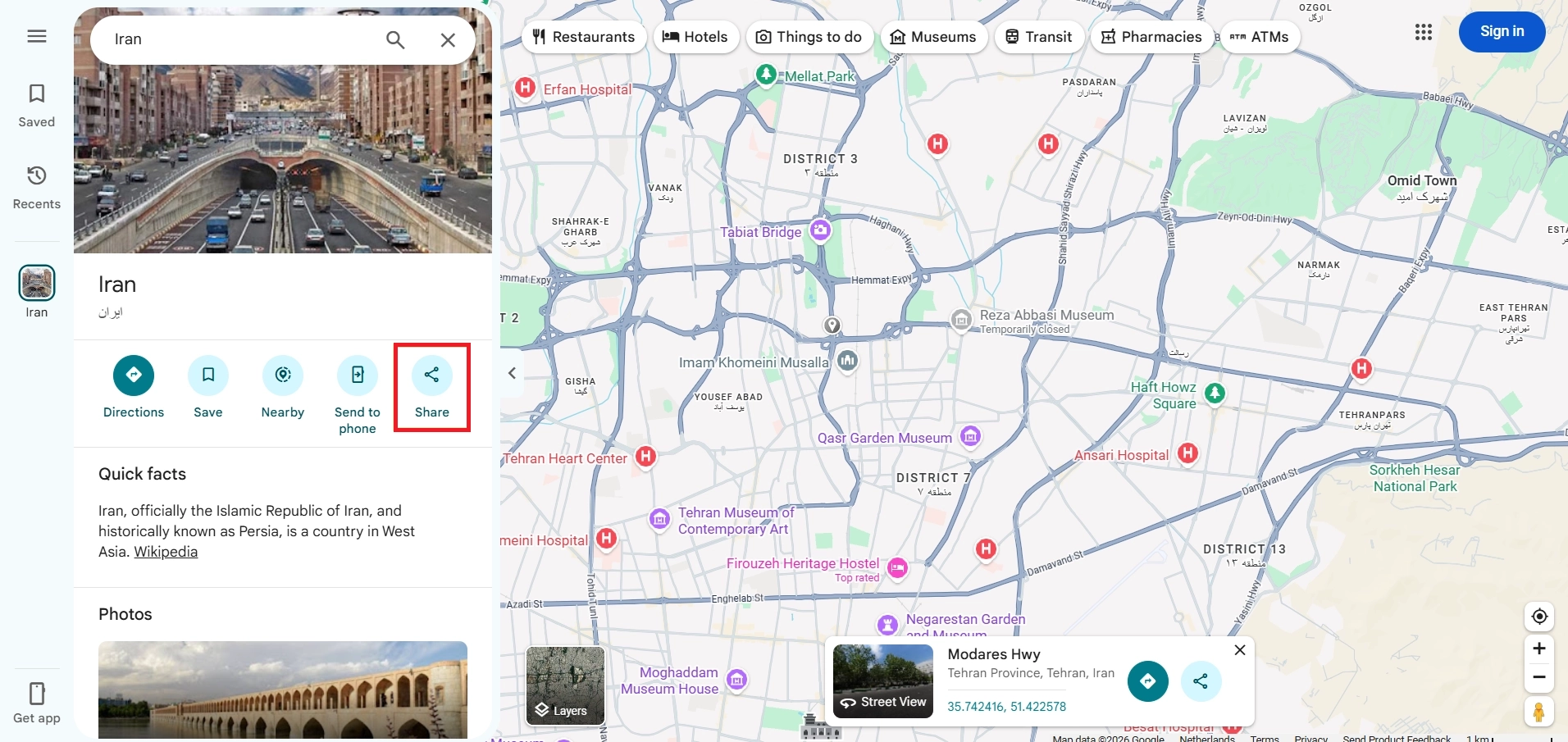Filter map by Hotels
The height and width of the screenshot is (742, 1568).
[x=695, y=37]
